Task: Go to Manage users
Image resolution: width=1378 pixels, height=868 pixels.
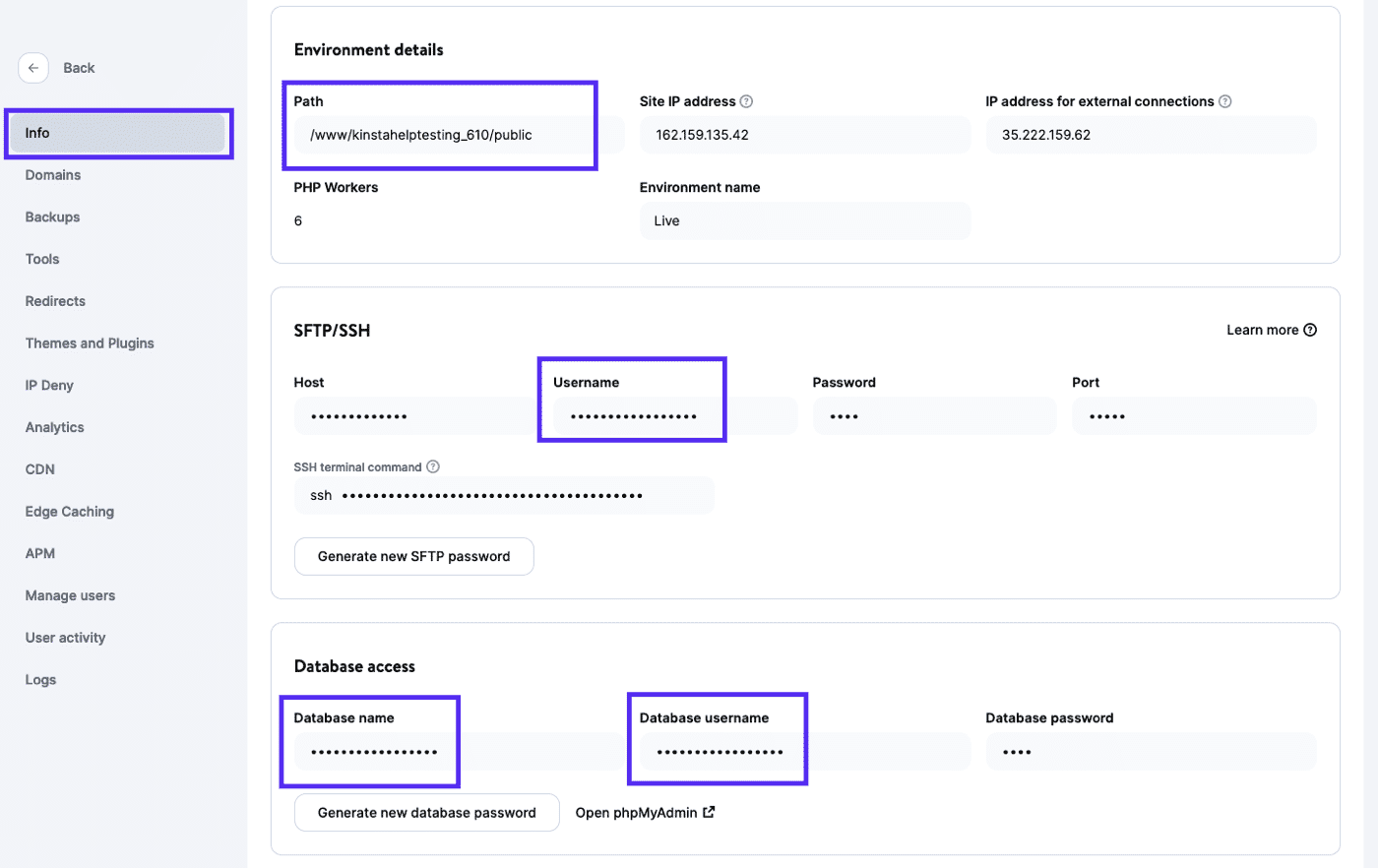Action: [x=70, y=595]
